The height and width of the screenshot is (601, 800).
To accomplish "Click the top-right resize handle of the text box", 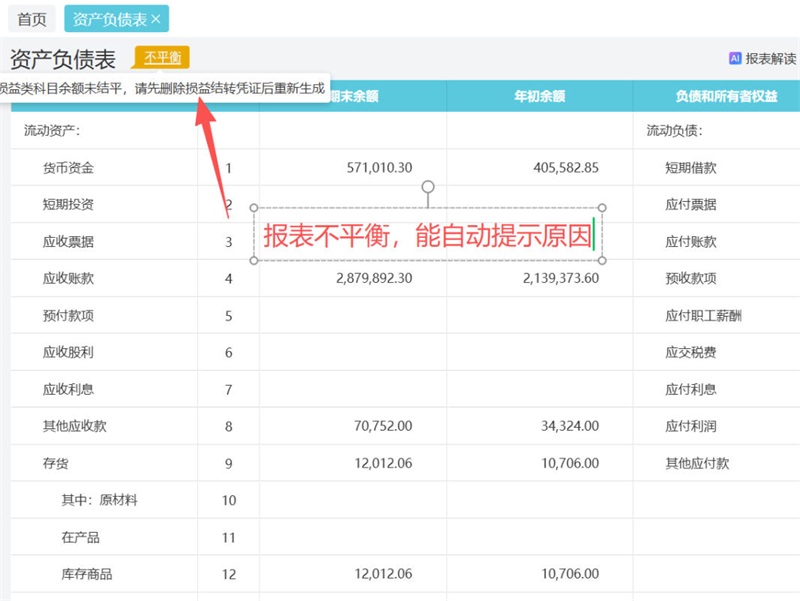I will pos(602,208).
